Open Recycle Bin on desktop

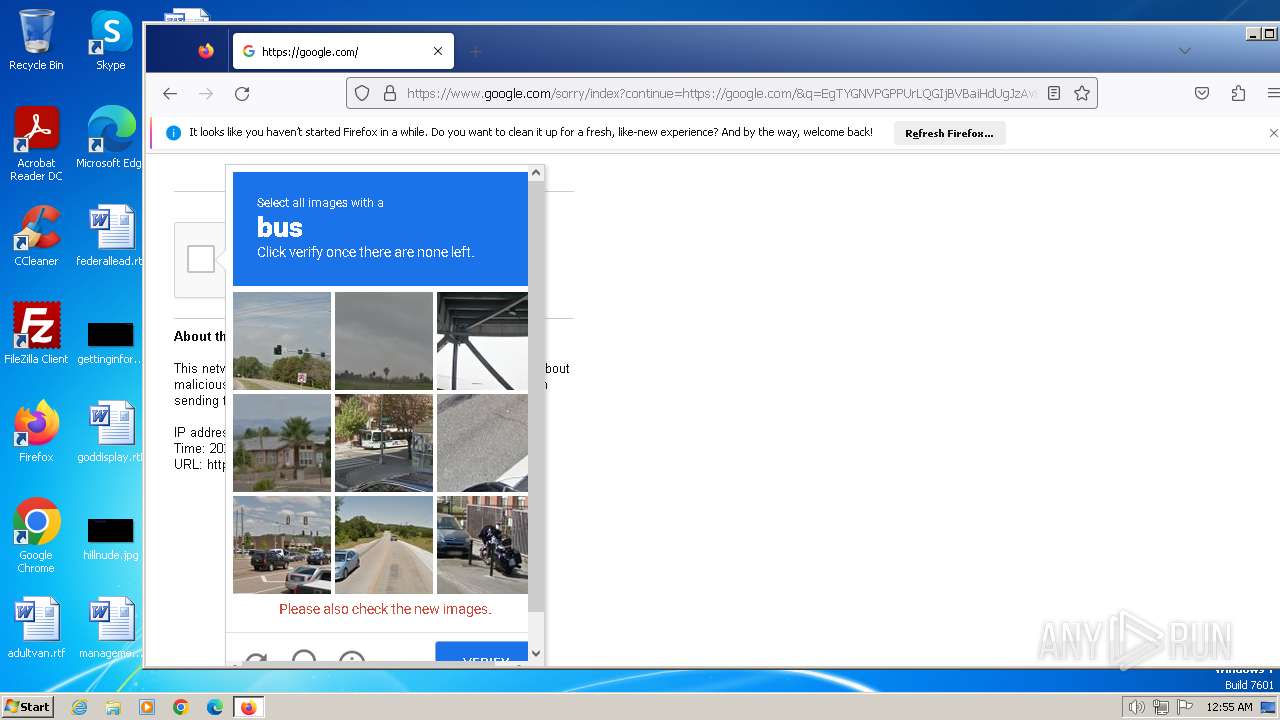(36, 41)
